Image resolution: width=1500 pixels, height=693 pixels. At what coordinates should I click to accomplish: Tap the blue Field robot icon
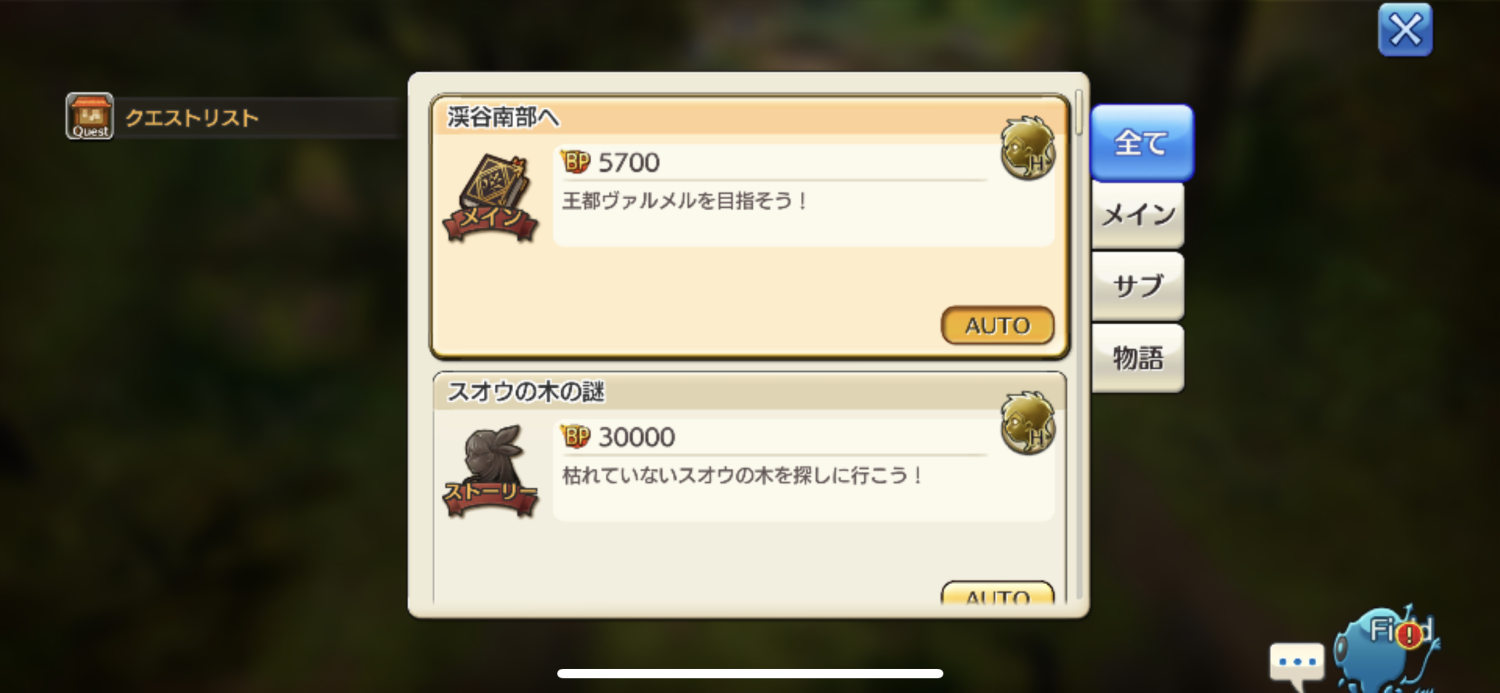(x=1389, y=647)
